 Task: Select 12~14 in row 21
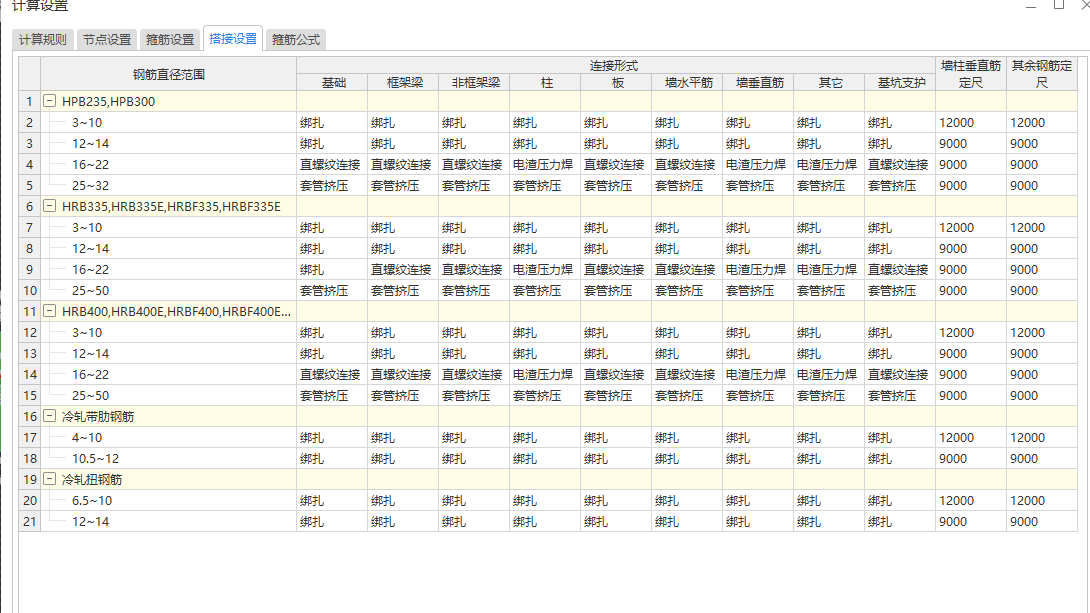click(x=90, y=521)
